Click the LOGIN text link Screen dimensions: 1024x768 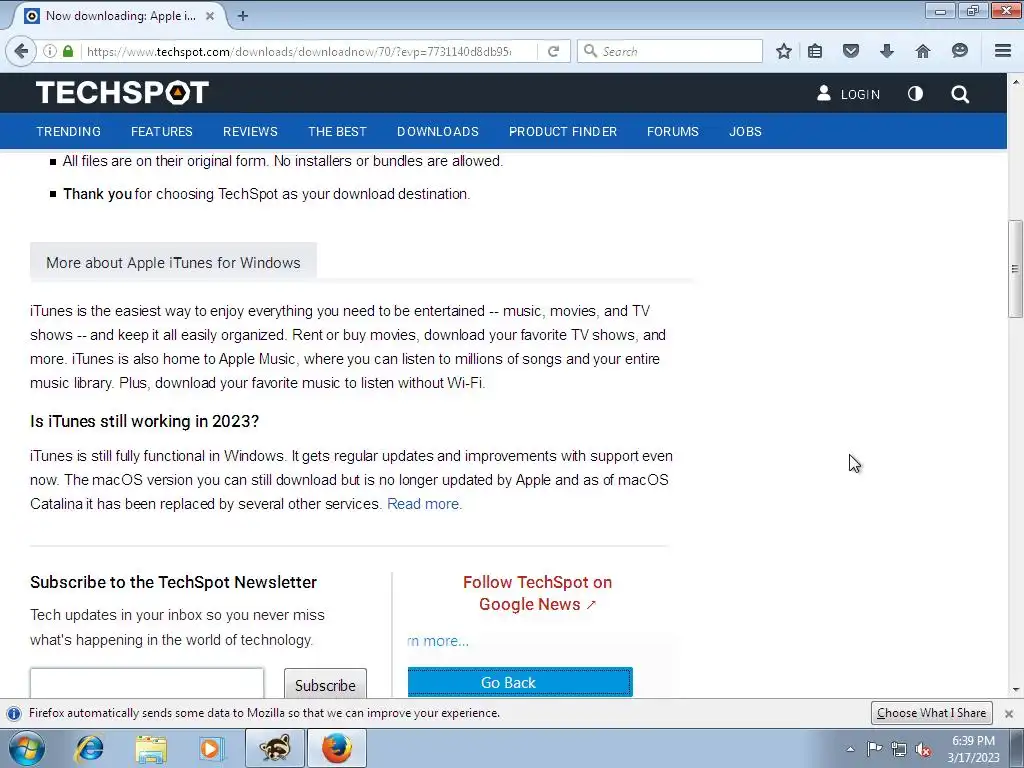(860, 95)
